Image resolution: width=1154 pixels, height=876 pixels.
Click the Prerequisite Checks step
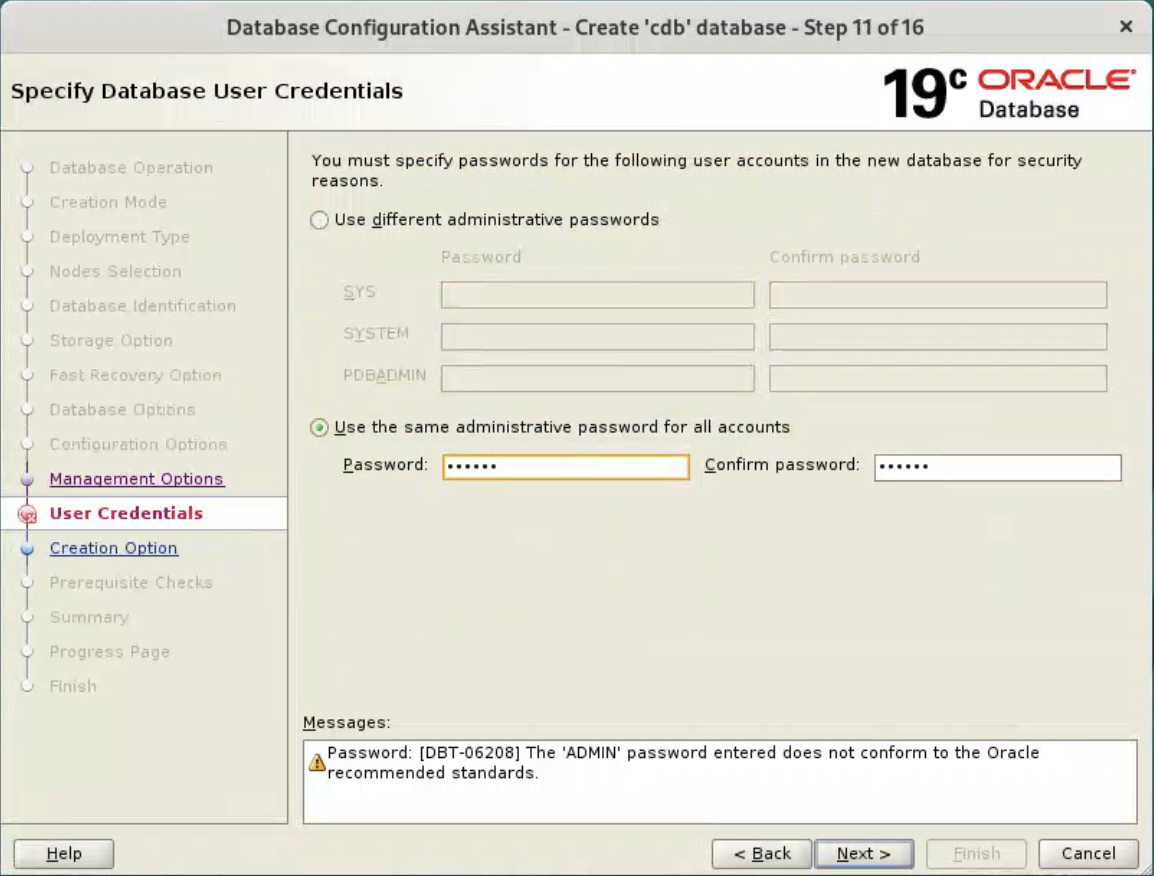pos(131,583)
